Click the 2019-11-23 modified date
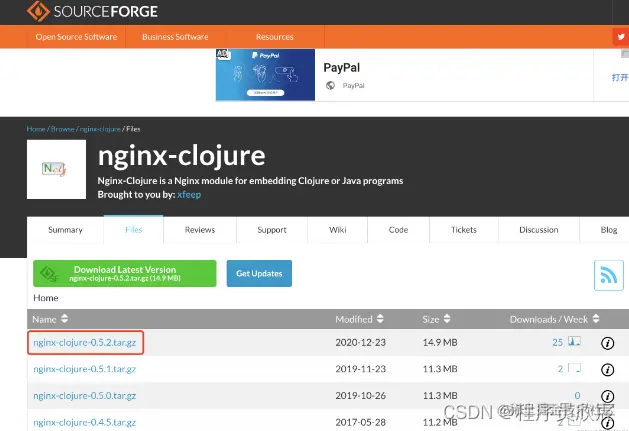The image size is (629, 431). [361, 369]
